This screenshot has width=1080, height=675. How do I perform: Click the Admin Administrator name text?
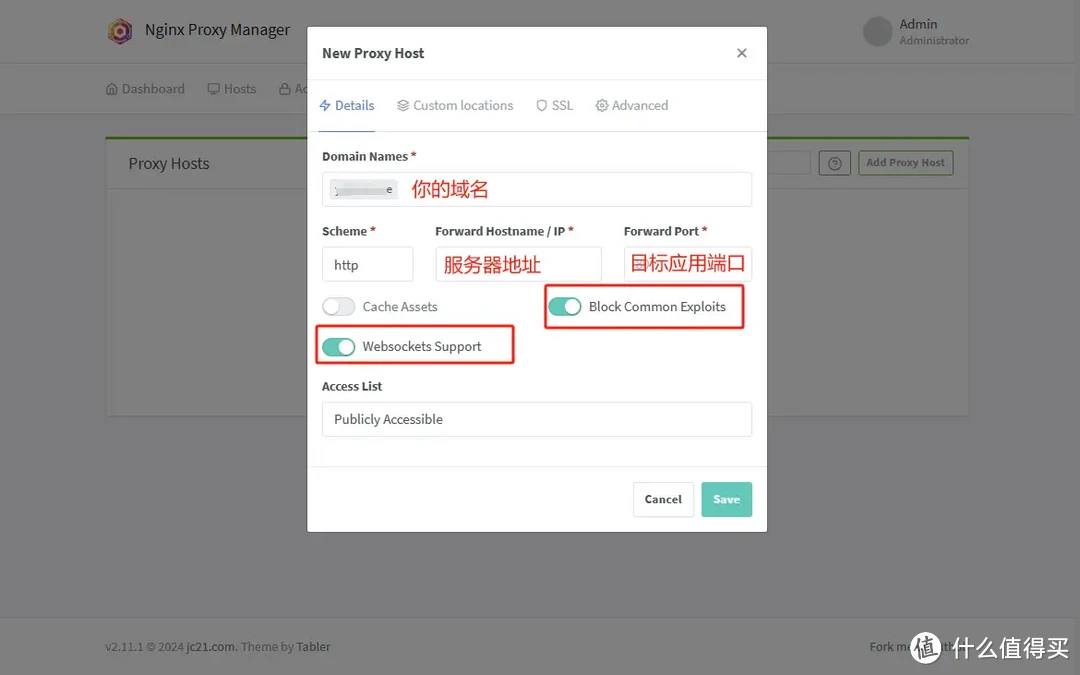tap(934, 32)
